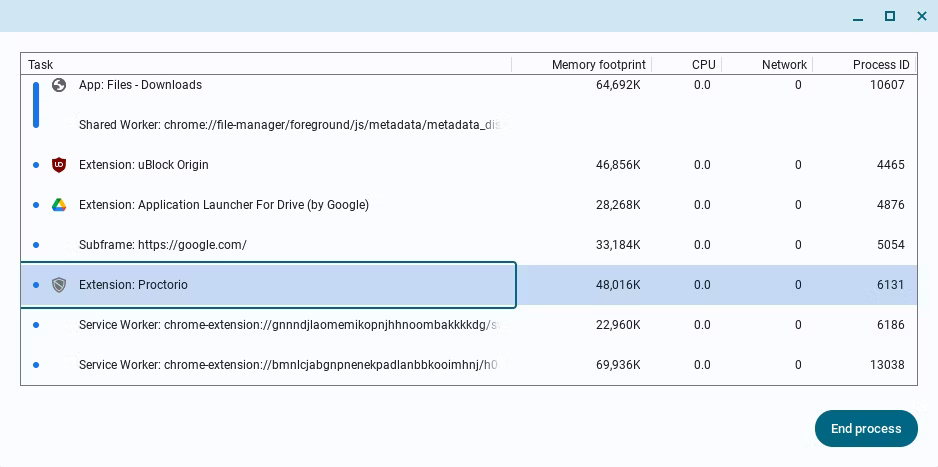Sort by CPU column header
The height and width of the screenshot is (467, 938).
tap(703, 64)
